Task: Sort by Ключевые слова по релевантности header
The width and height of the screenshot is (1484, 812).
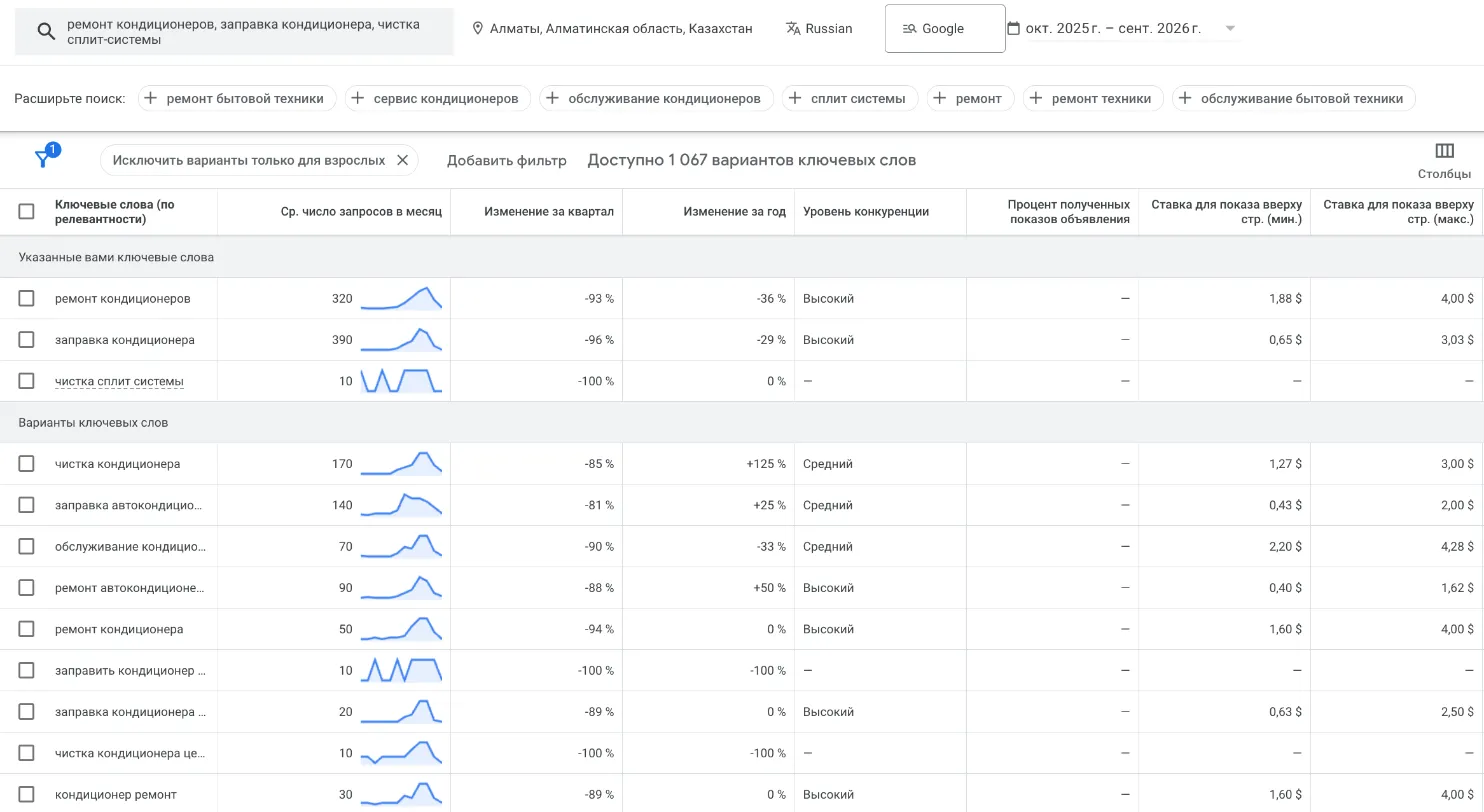Action: pos(115,212)
